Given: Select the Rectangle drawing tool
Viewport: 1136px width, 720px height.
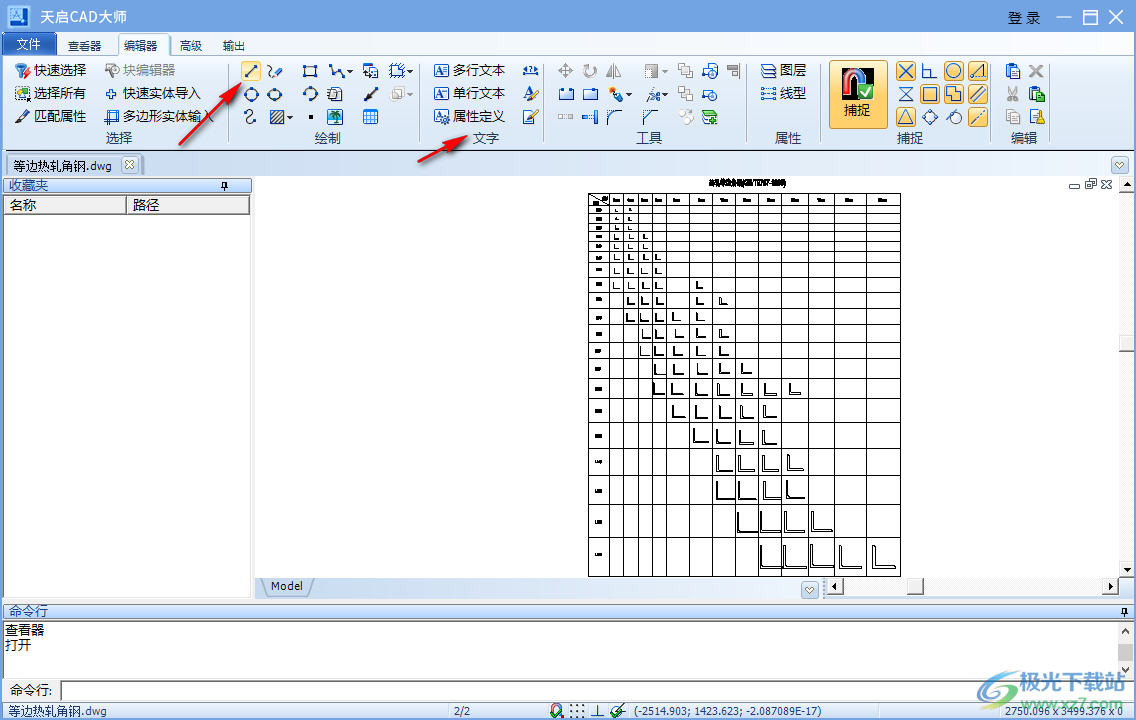Looking at the screenshot, I should tap(310, 71).
